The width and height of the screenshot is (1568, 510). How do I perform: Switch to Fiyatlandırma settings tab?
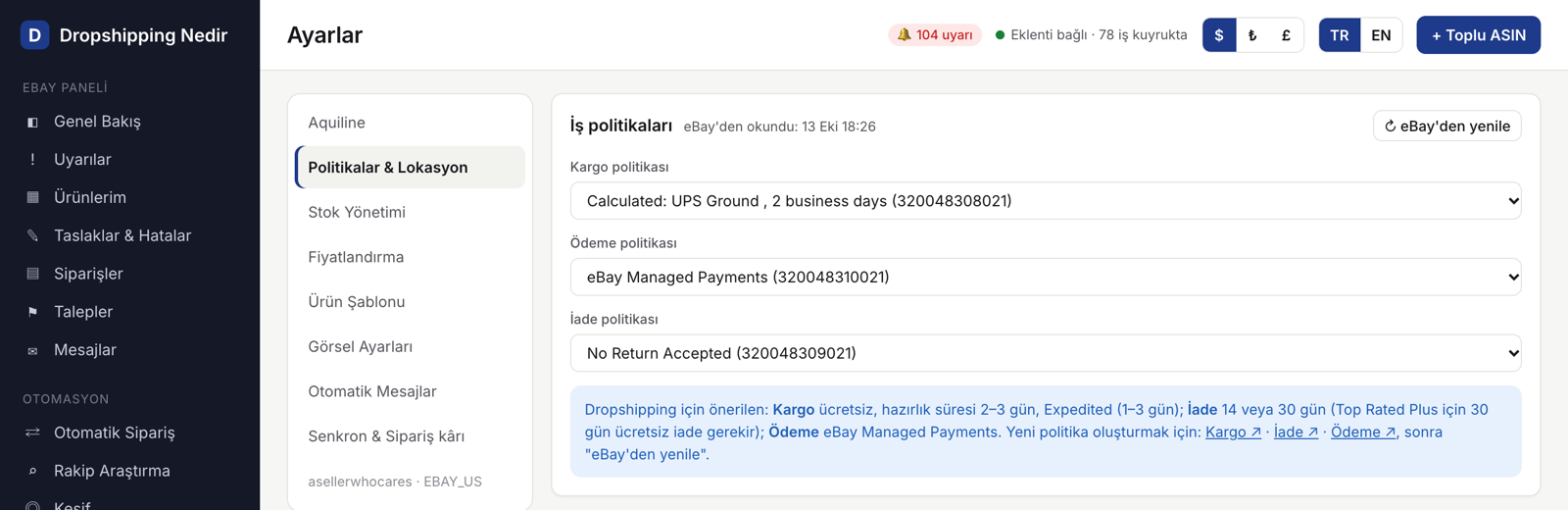pos(410,258)
